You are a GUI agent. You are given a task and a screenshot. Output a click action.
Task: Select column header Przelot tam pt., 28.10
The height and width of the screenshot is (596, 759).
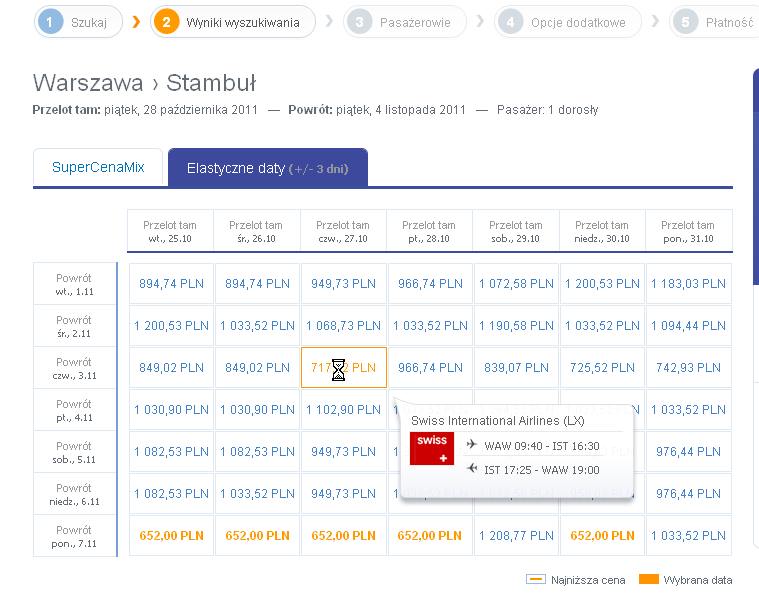coord(429,231)
